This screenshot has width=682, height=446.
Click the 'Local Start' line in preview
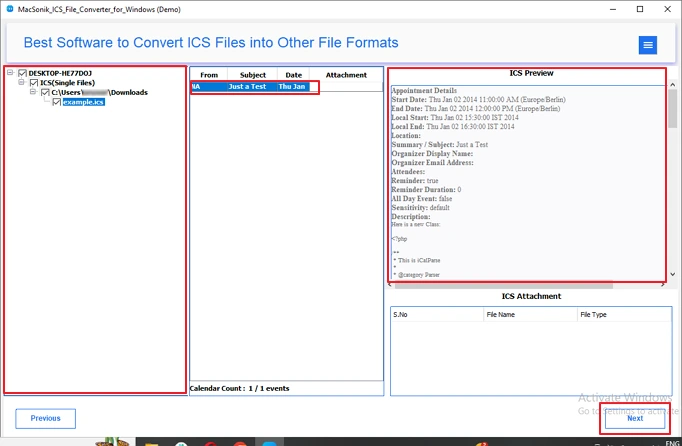tap(455, 117)
